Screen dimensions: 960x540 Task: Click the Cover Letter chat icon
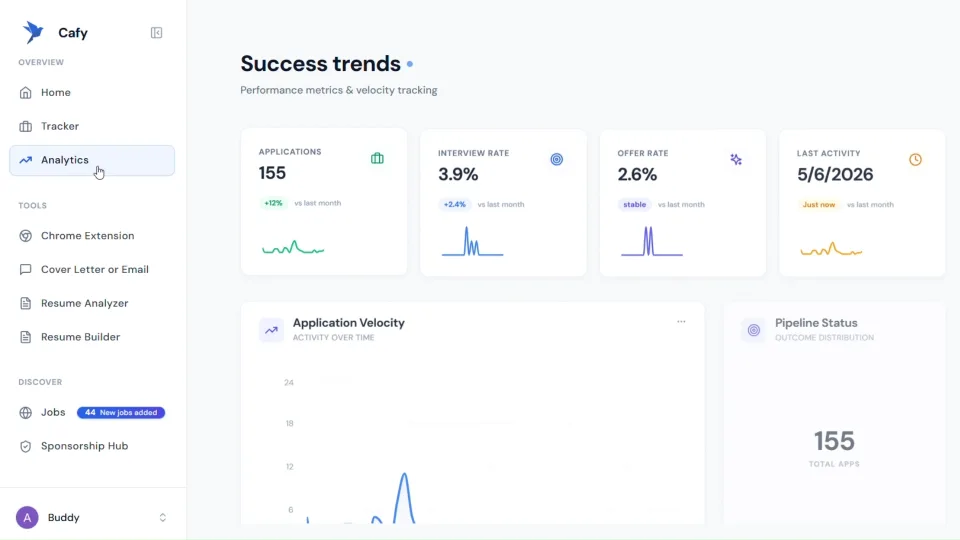click(x=25, y=269)
